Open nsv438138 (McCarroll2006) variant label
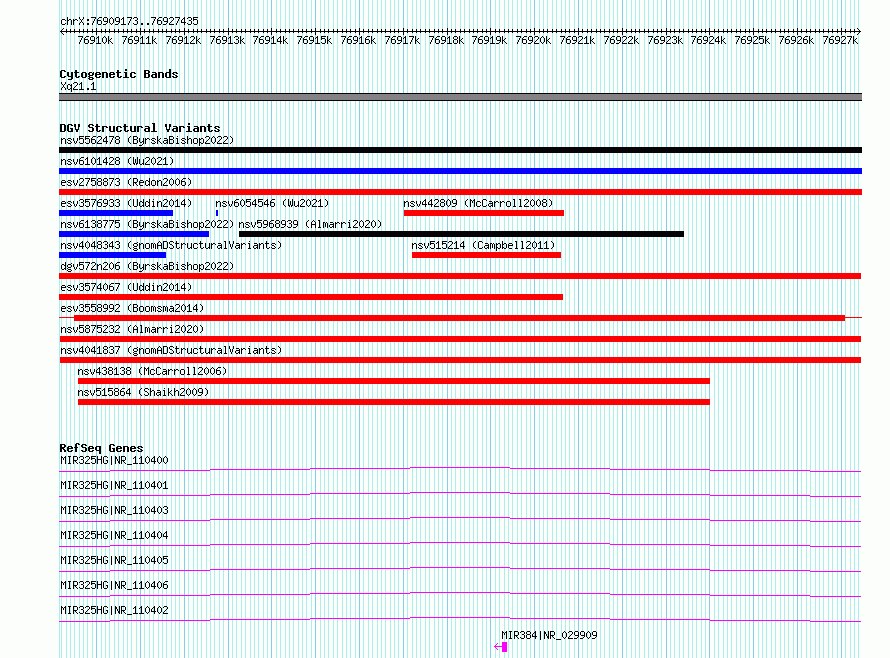Viewport: 890px width, 658px height. (x=152, y=371)
